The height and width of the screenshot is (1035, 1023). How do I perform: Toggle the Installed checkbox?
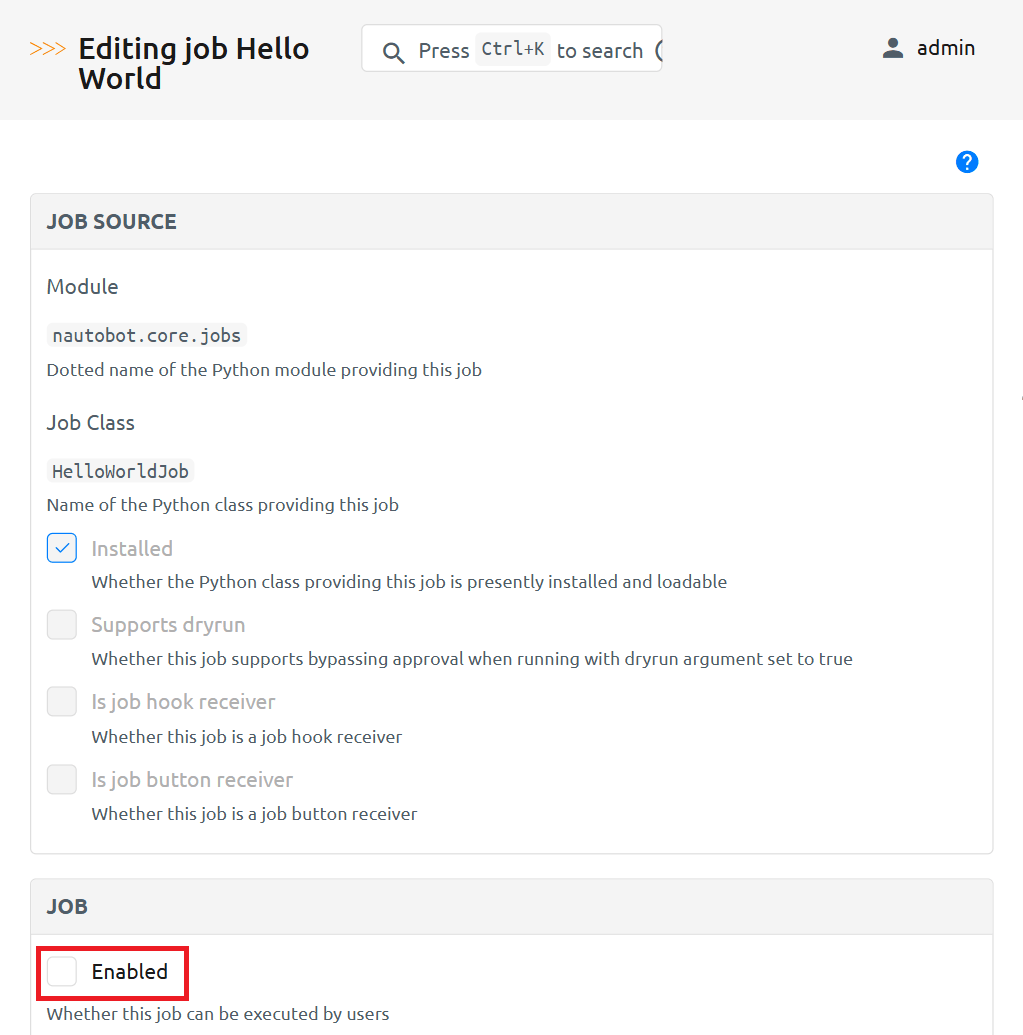click(62, 548)
